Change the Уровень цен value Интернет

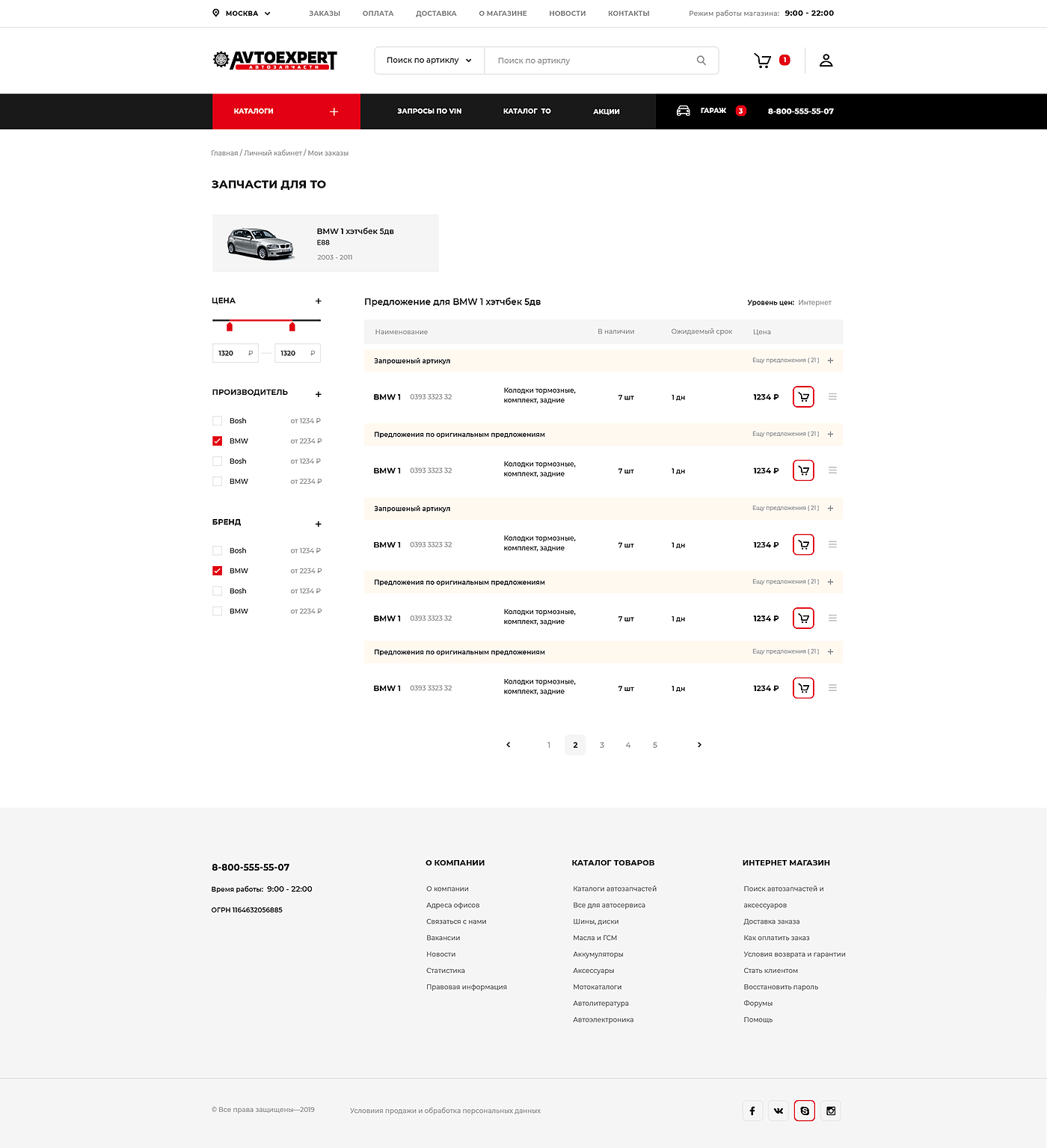[814, 303]
